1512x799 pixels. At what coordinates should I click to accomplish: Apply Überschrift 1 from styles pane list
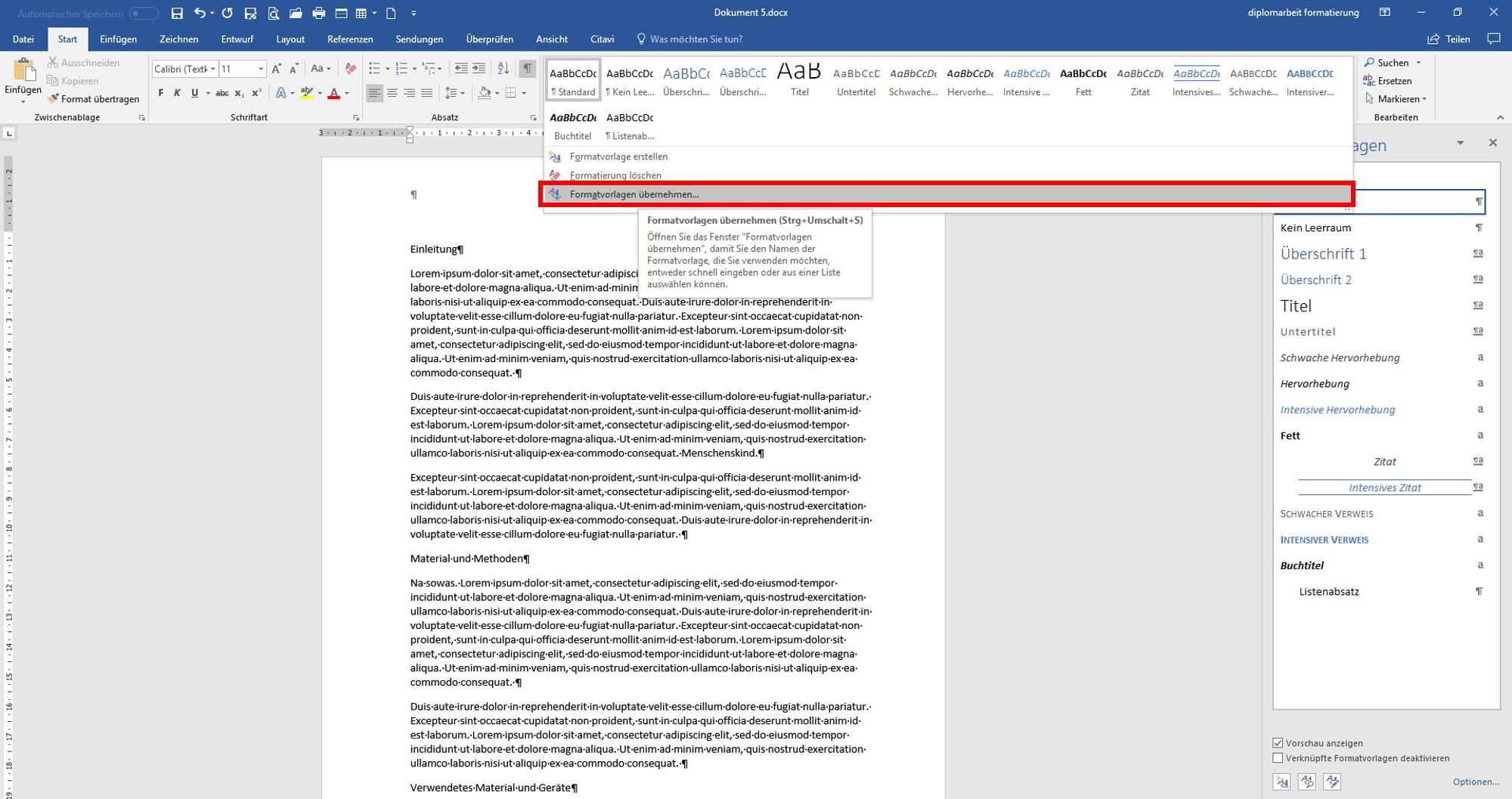click(x=1380, y=254)
